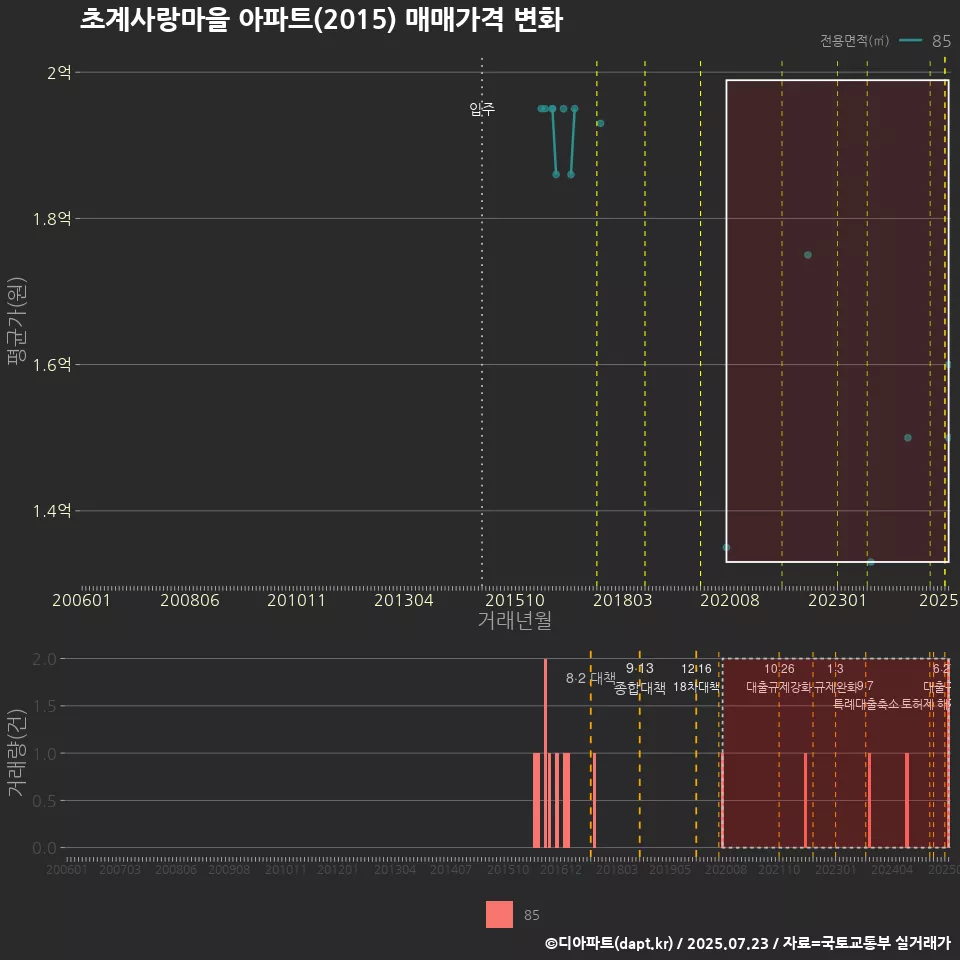Click the 200806 label on the price chart
This screenshot has width=960, height=960.
coord(190,600)
